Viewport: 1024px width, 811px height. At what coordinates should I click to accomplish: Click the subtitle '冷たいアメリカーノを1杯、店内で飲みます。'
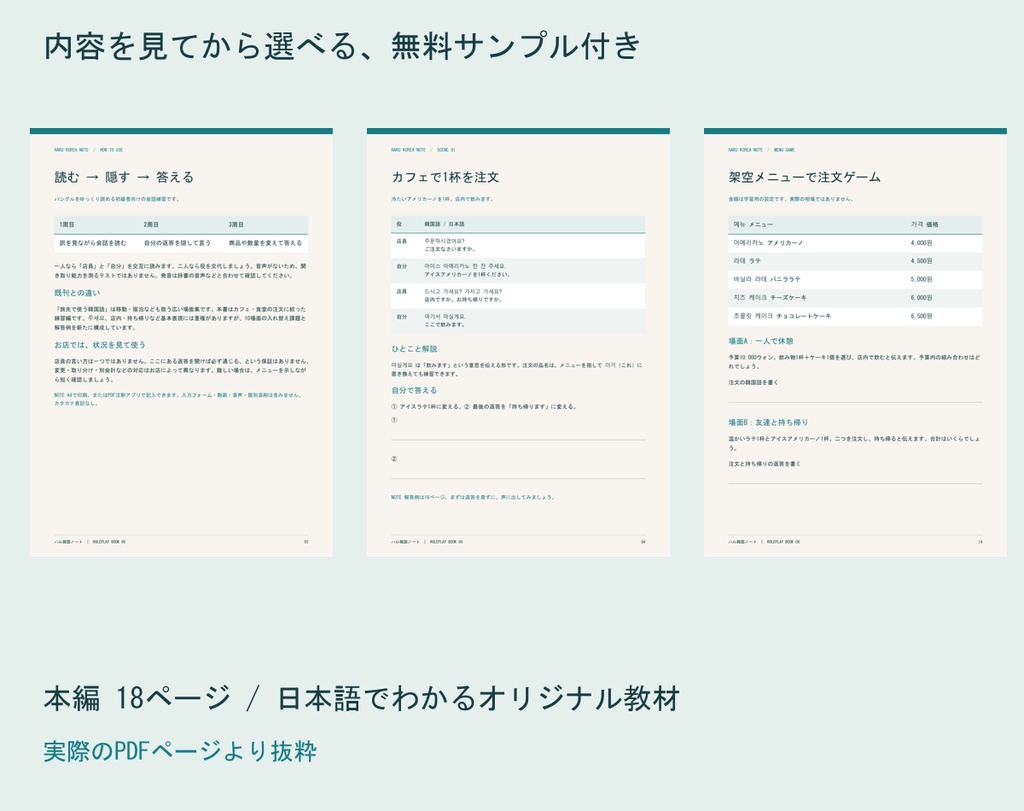click(442, 199)
